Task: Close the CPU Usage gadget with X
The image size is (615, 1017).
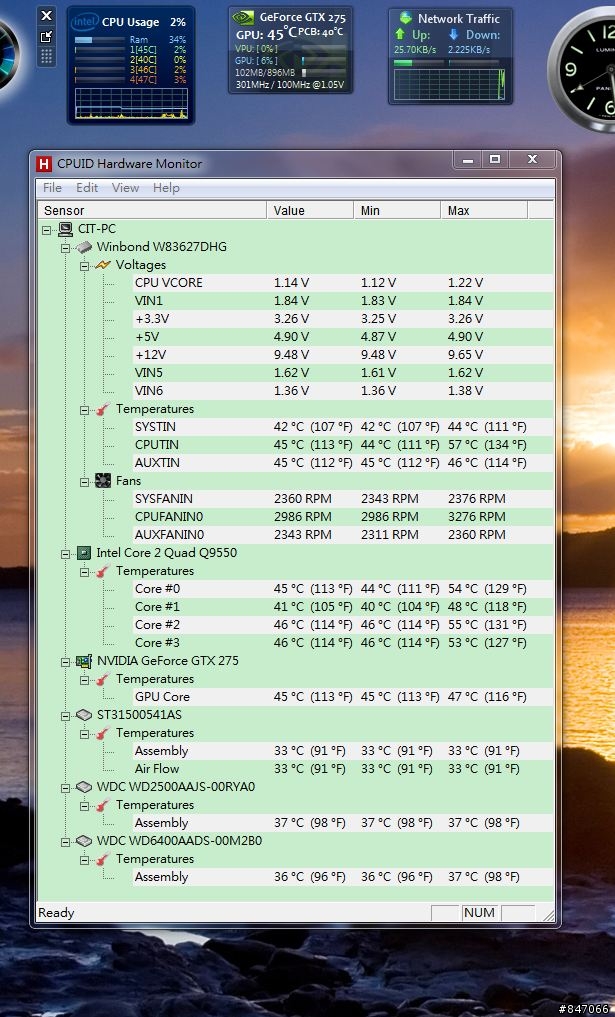Action: 46,16
